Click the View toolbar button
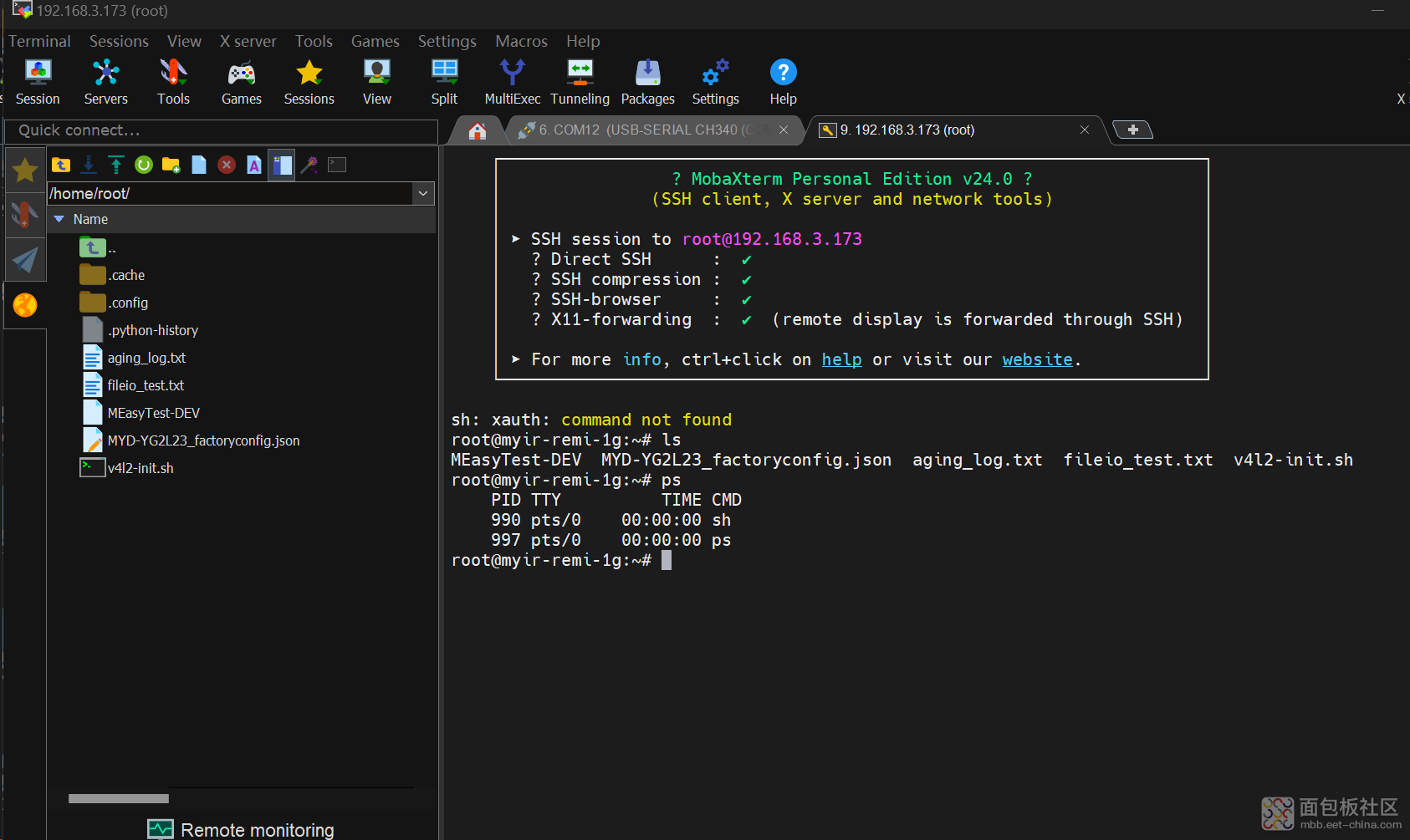This screenshot has width=1410, height=840. click(x=377, y=82)
